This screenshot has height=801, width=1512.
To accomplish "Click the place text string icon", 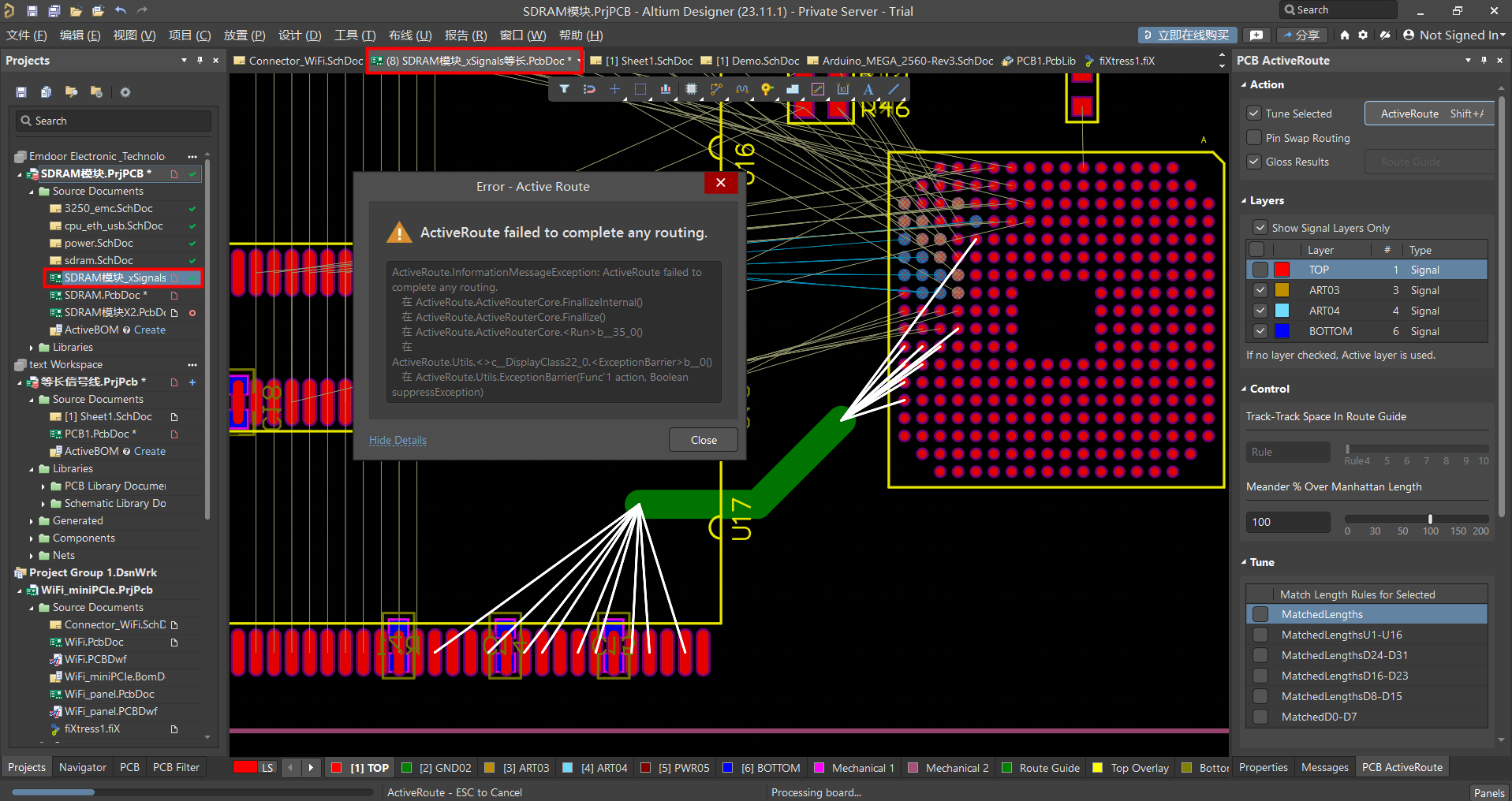I will (x=868, y=89).
